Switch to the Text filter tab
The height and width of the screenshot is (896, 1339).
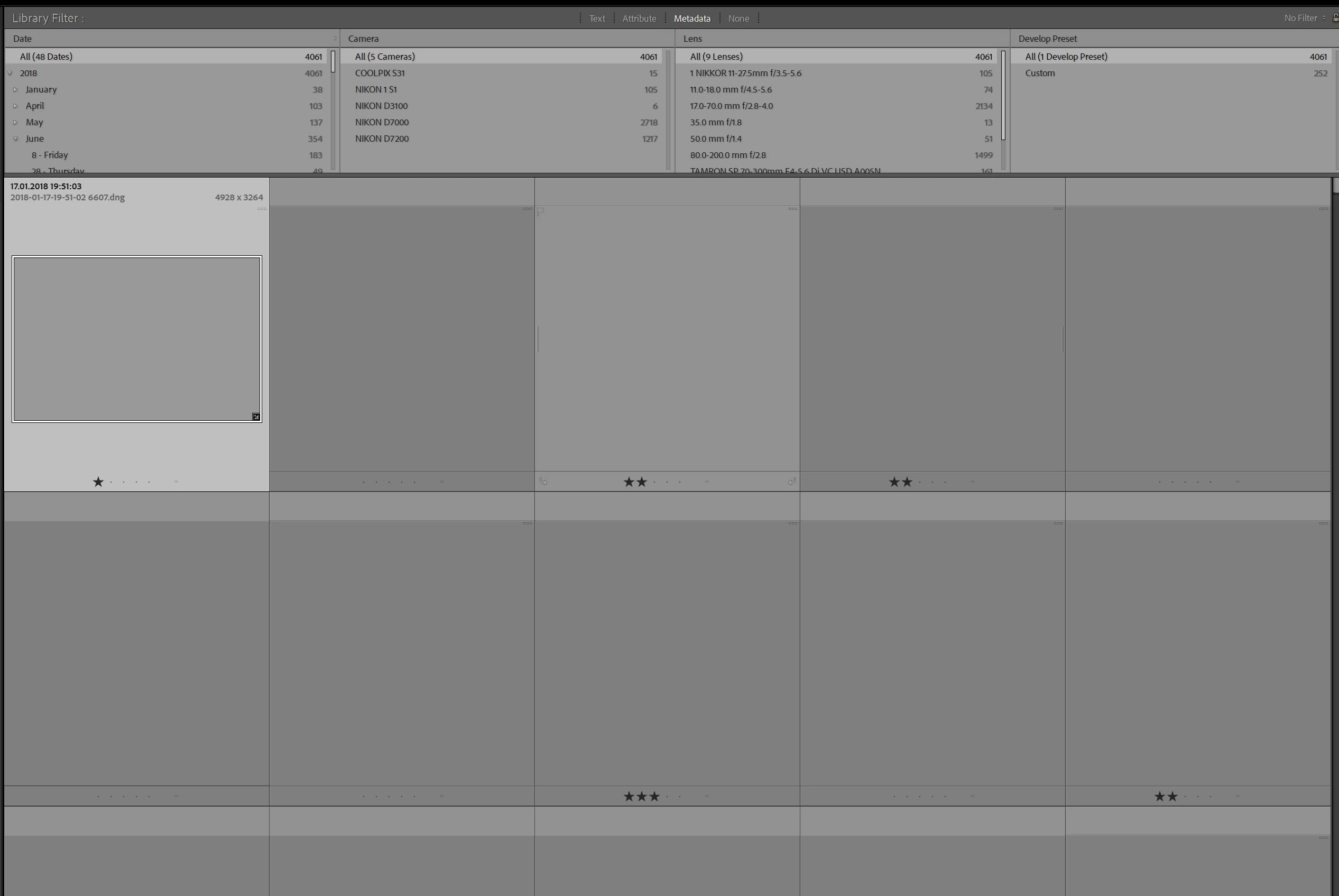[x=597, y=19]
